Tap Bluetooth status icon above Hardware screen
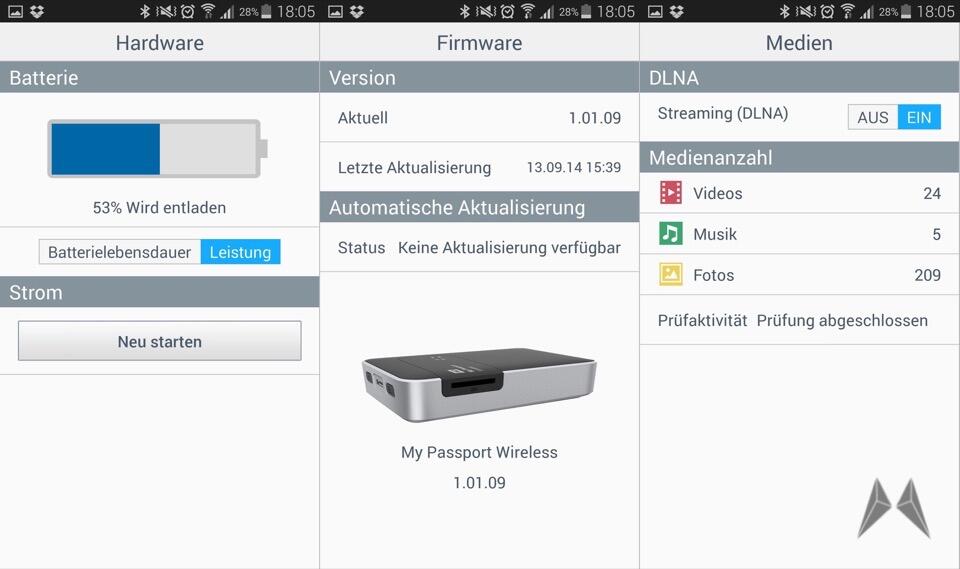Image resolution: width=960 pixels, height=569 pixels. [x=144, y=11]
